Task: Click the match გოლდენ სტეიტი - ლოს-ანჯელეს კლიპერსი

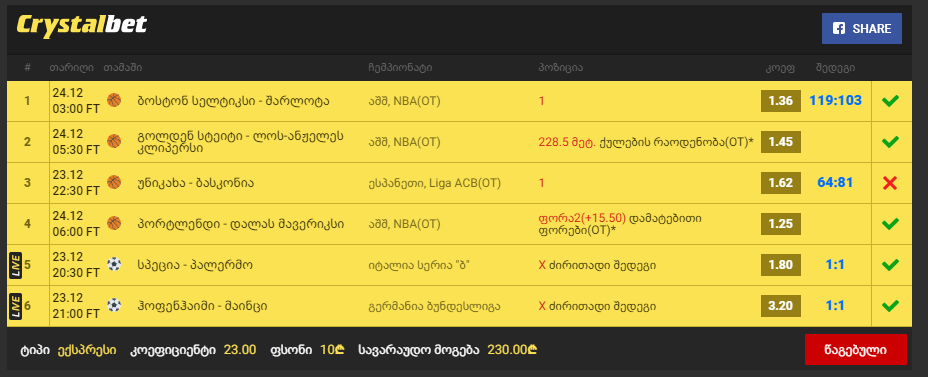Action: (x=241, y=142)
